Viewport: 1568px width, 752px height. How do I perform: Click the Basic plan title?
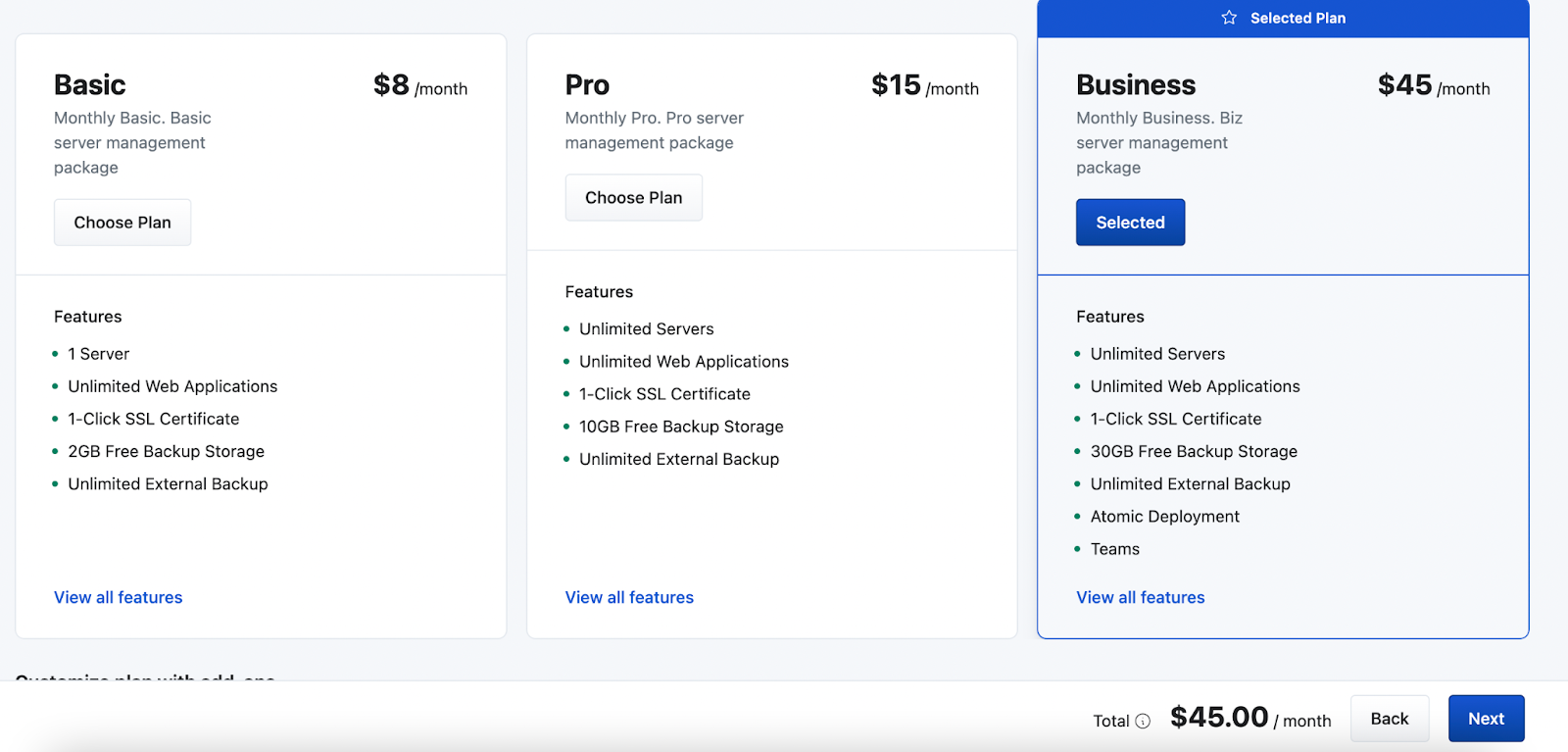(90, 85)
